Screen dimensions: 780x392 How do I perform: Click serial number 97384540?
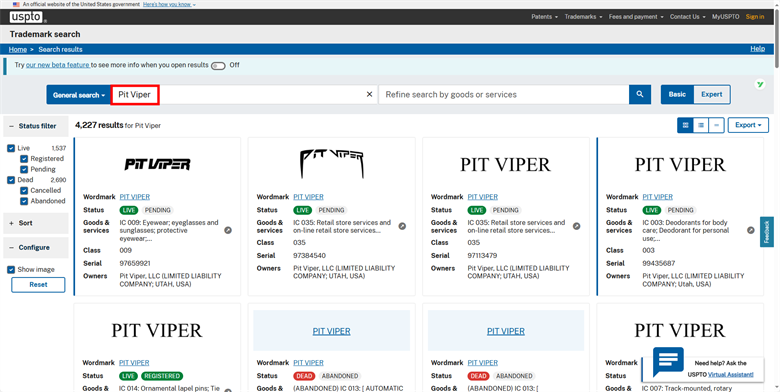coord(309,256)
